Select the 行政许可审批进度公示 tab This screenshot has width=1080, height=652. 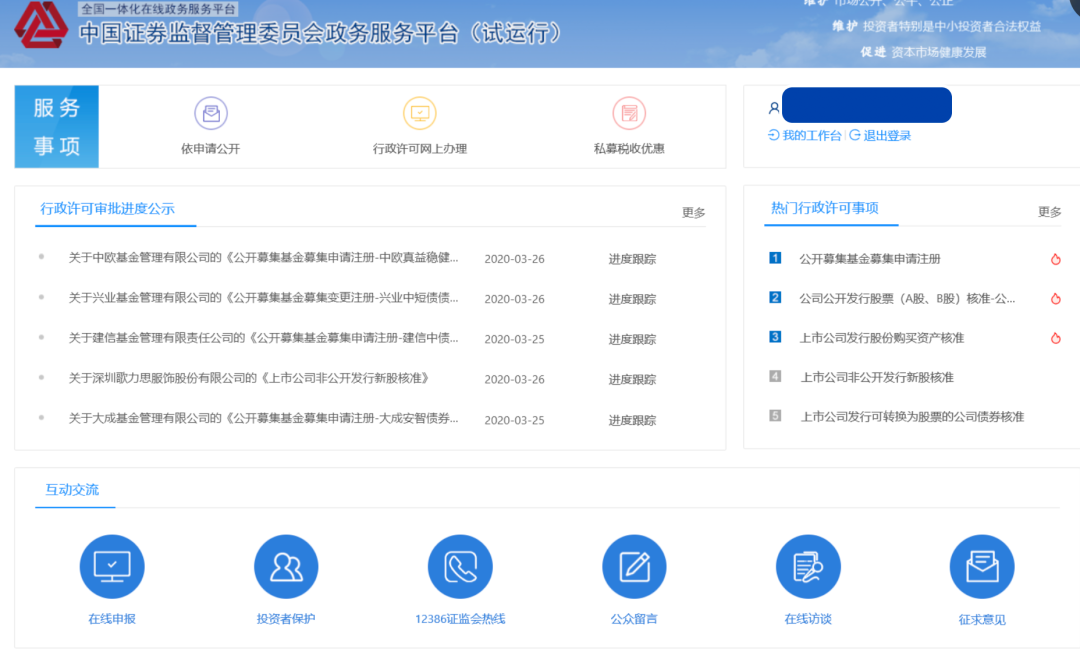click(x=107, y=209)
